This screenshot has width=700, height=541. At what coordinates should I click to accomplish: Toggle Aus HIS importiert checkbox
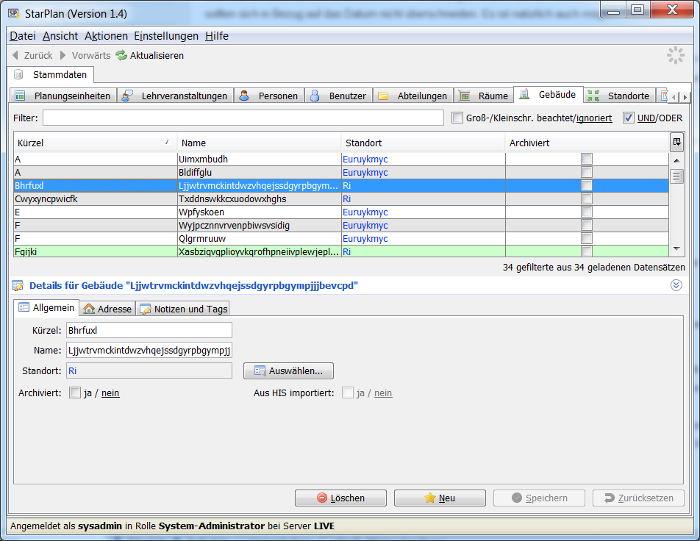(348, 393)
